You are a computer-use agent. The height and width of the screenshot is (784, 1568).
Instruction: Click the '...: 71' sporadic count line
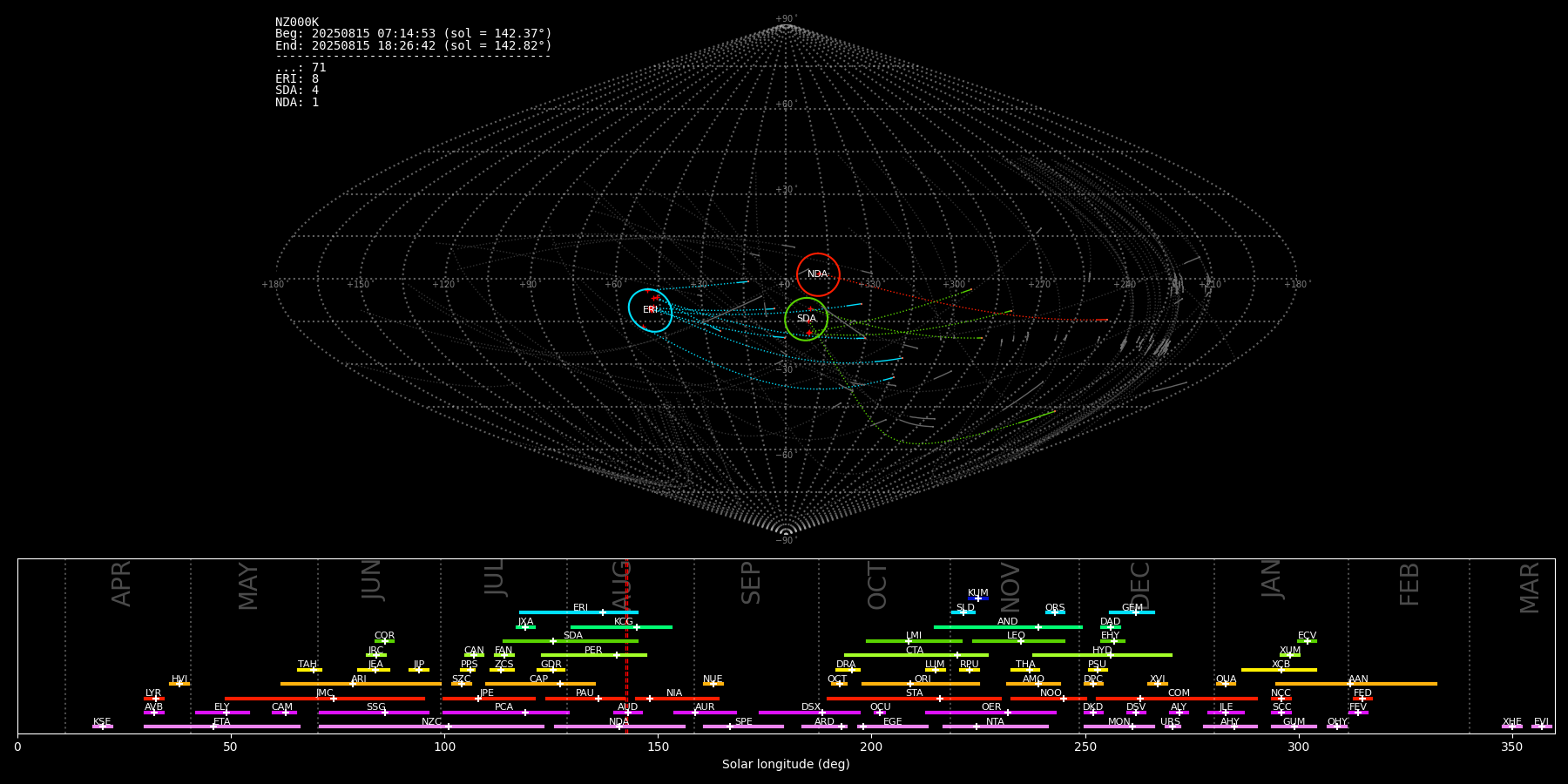coord(301,68)
